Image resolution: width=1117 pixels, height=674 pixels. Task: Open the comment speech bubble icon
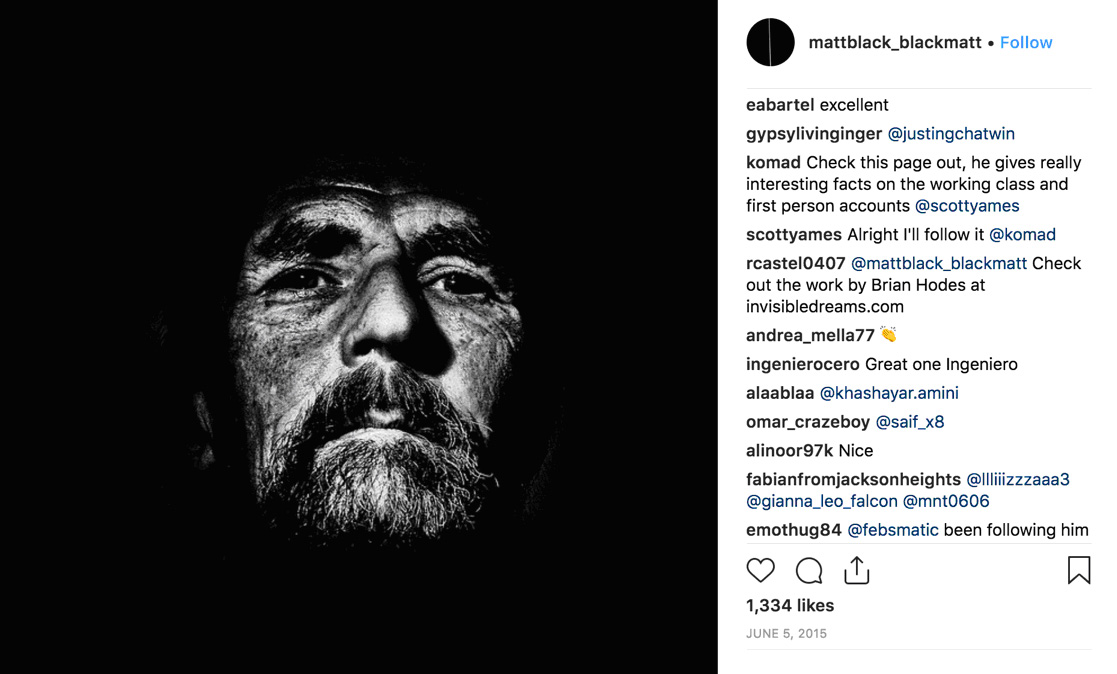[x=809, y=570]
